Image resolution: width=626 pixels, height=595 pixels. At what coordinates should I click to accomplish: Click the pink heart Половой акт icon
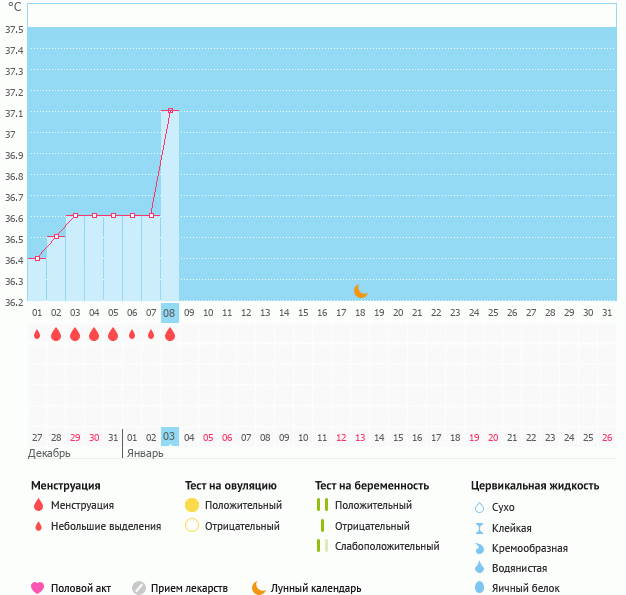38,588
